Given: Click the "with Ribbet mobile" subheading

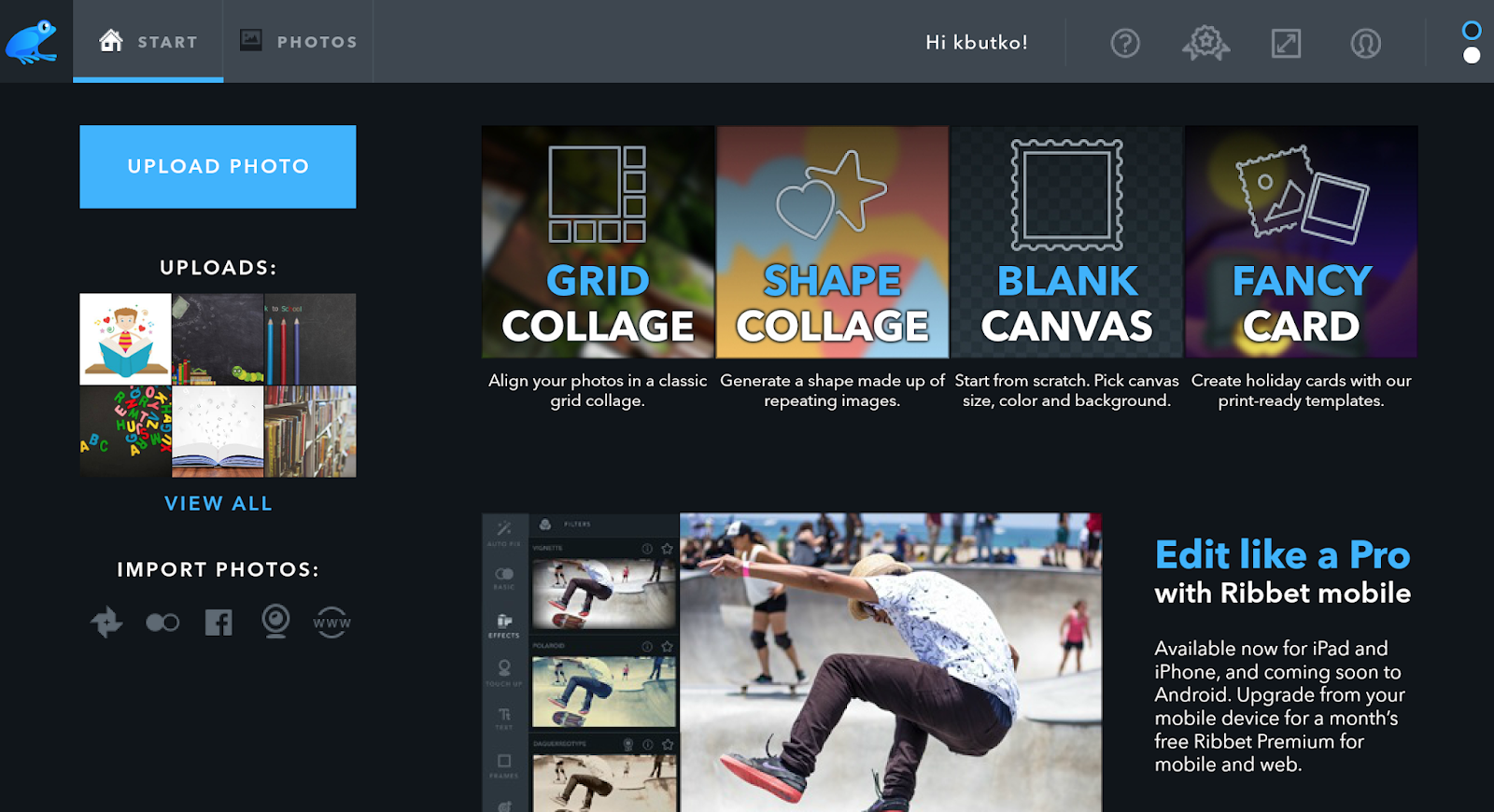Looking at the screenshot, I should tap(1282, 593).
